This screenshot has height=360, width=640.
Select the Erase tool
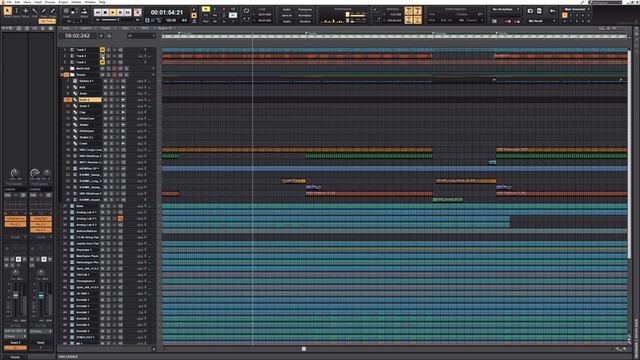53,11
